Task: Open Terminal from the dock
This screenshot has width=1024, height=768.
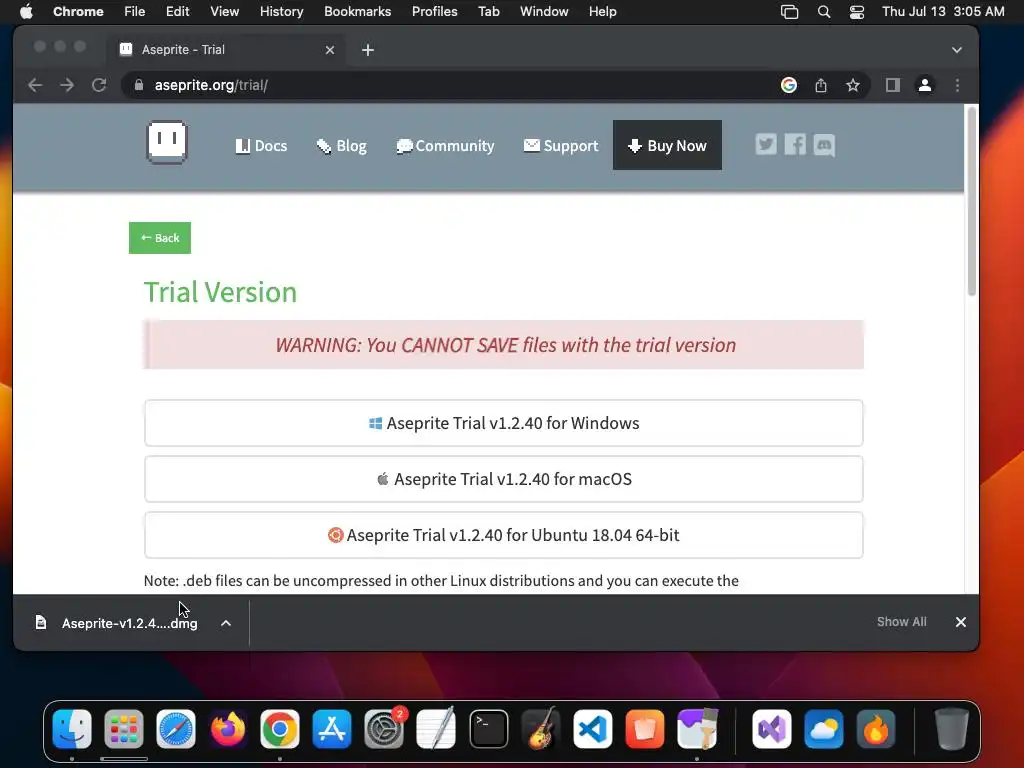Action: pos(488,728)
